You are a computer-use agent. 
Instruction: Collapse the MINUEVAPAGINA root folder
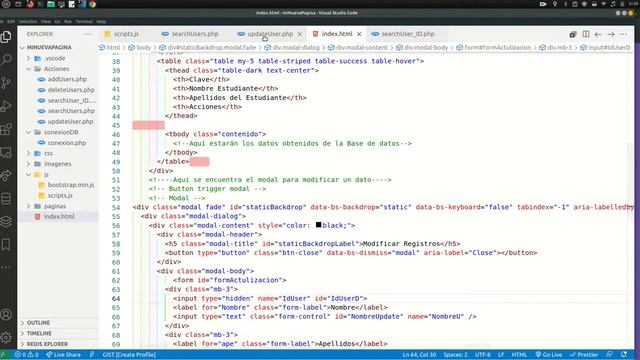click(49, 47)
